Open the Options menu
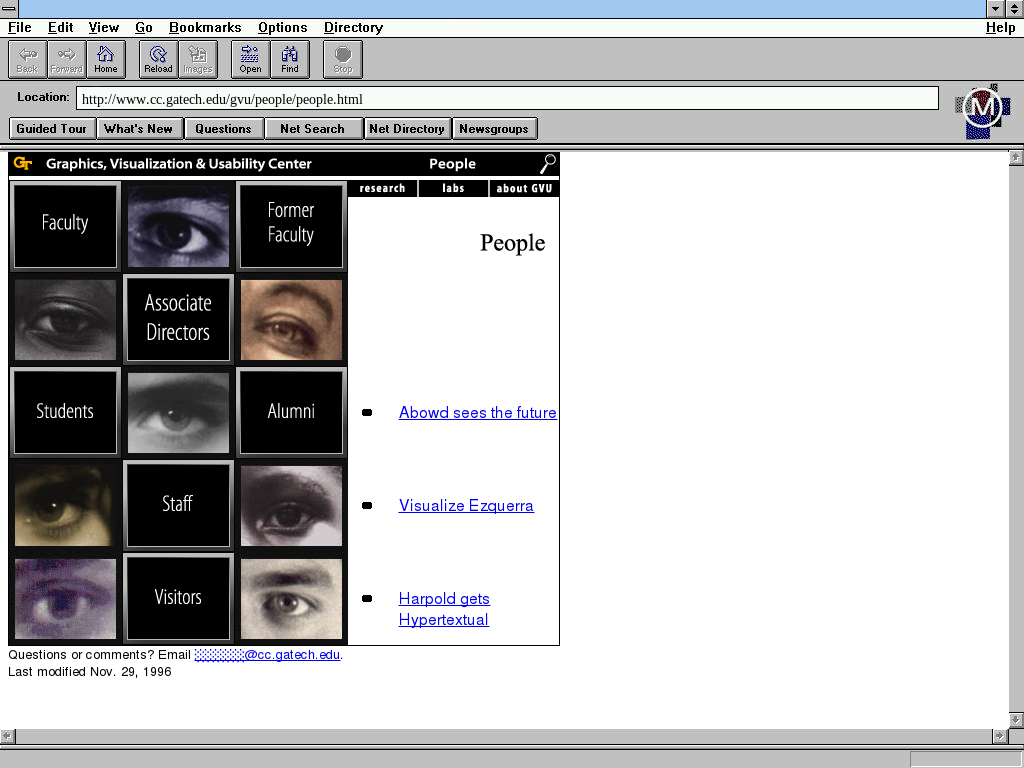Image resolution: width=1024 pixels, height=768 pixels. [282, 27]
